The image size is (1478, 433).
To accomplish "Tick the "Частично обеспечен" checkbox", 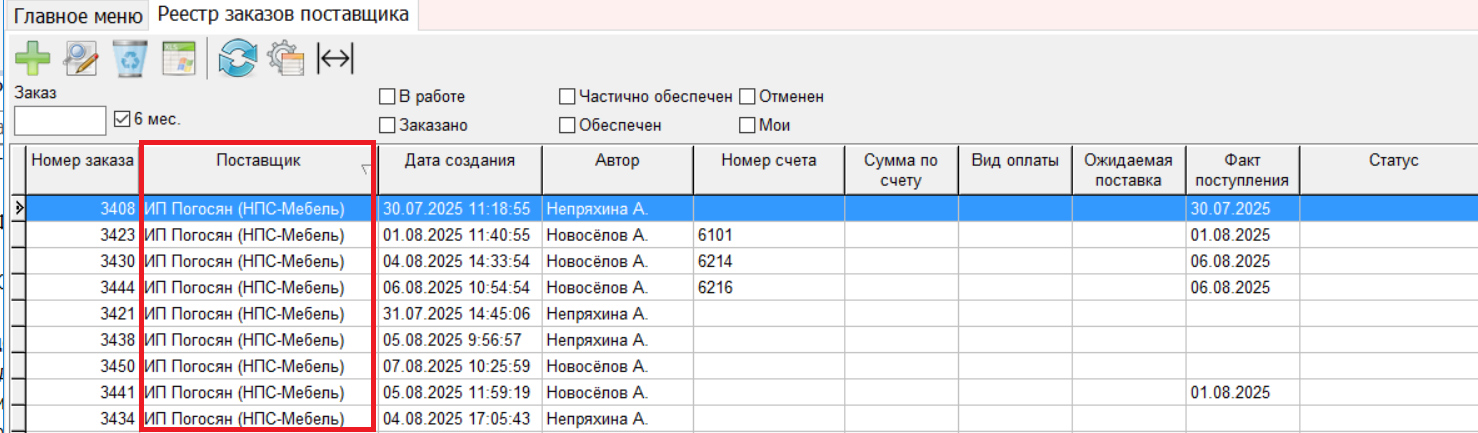I will pyautogui.click(x=567, y=97).
